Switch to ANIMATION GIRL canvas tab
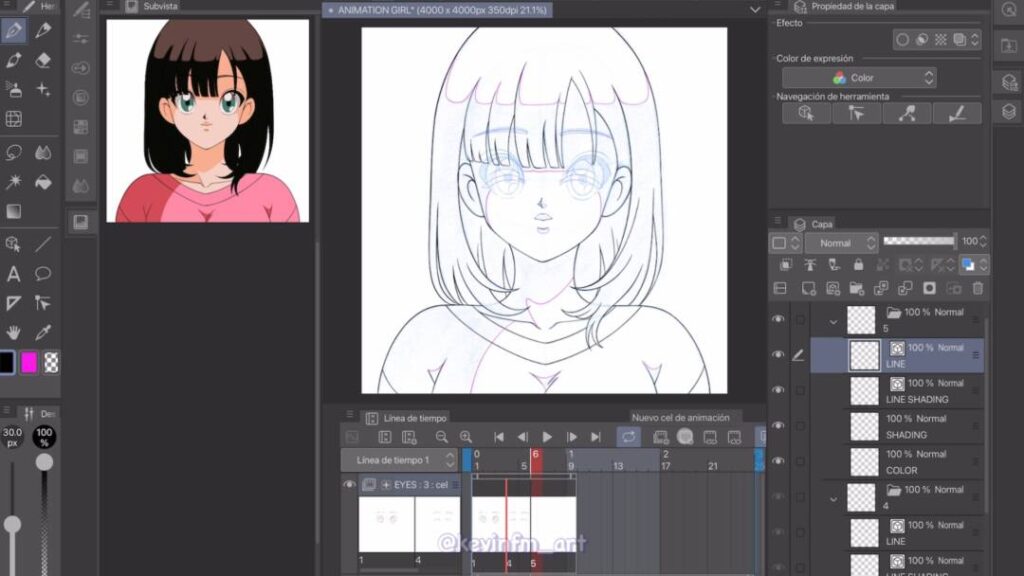This screenshot has width=1024, height=576. tap(438, 10)
